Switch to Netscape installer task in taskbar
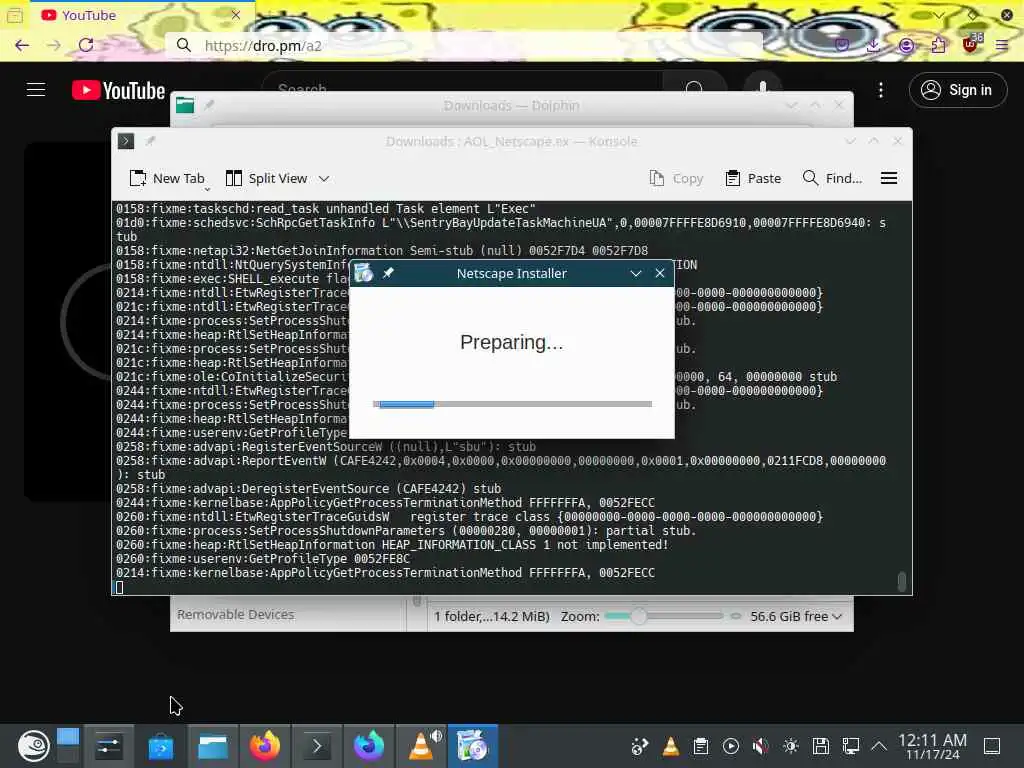The width and height of the screenshot is (1024, 768). click(473, 746)
